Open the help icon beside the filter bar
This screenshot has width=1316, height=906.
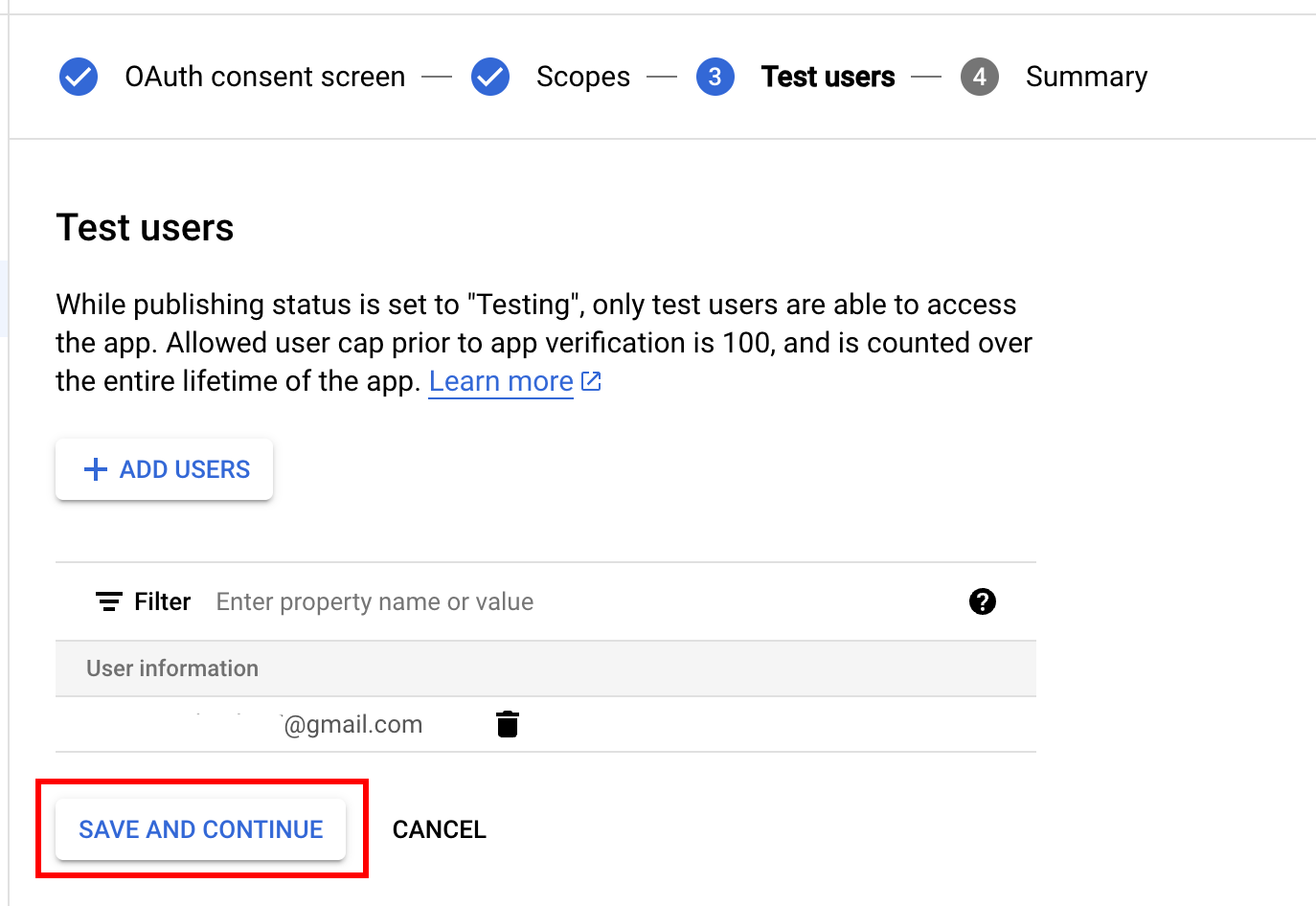[x=982, y=601]
